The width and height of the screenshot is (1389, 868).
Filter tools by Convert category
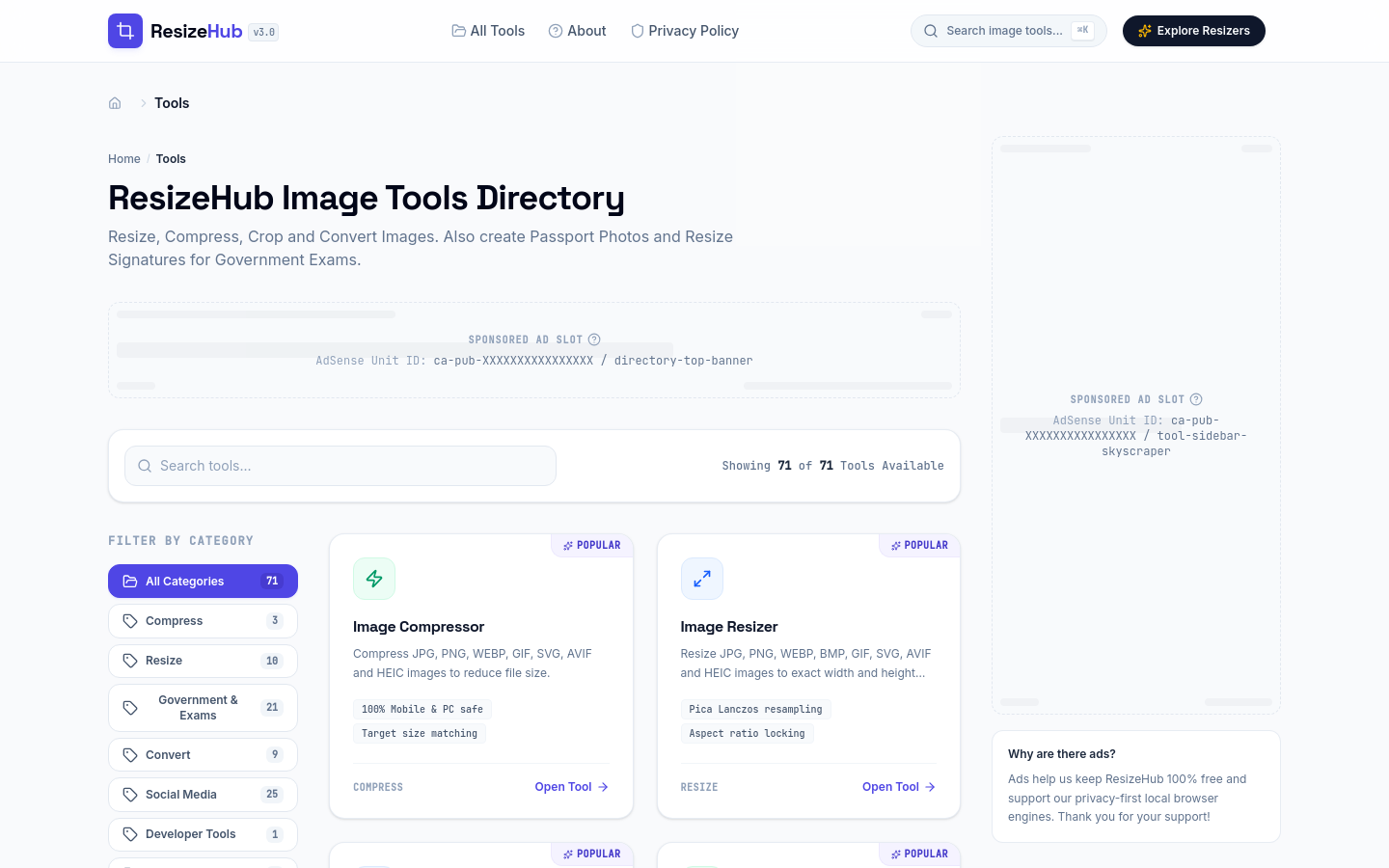coord(203,755)
